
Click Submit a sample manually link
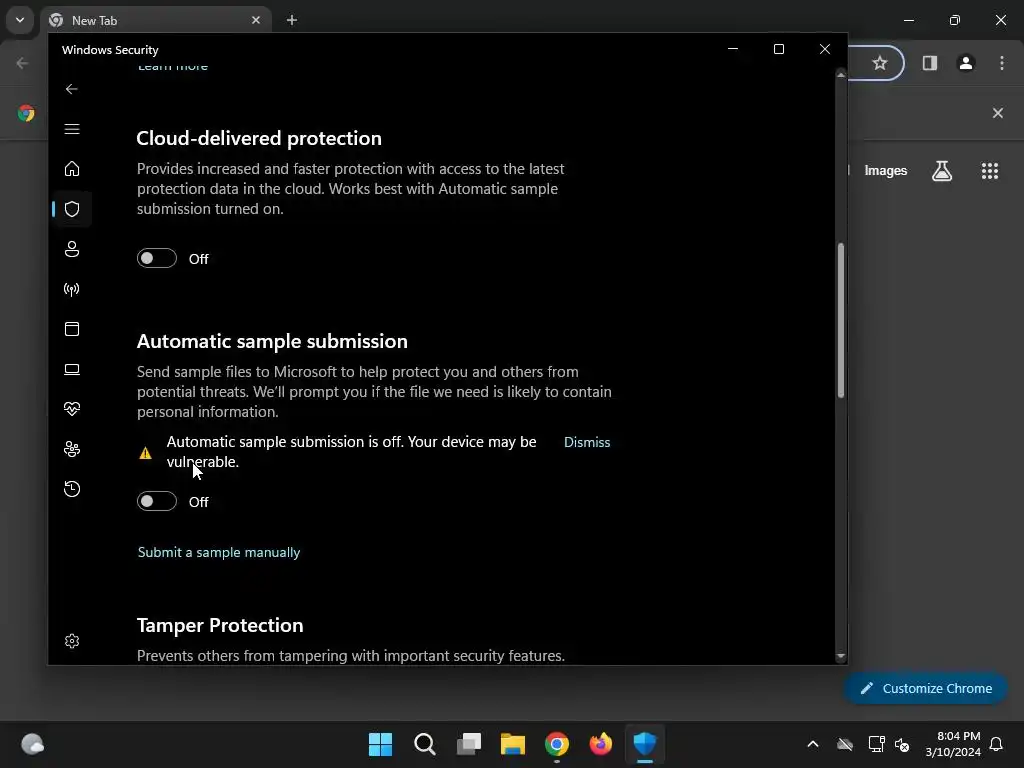tap(219, 552)
